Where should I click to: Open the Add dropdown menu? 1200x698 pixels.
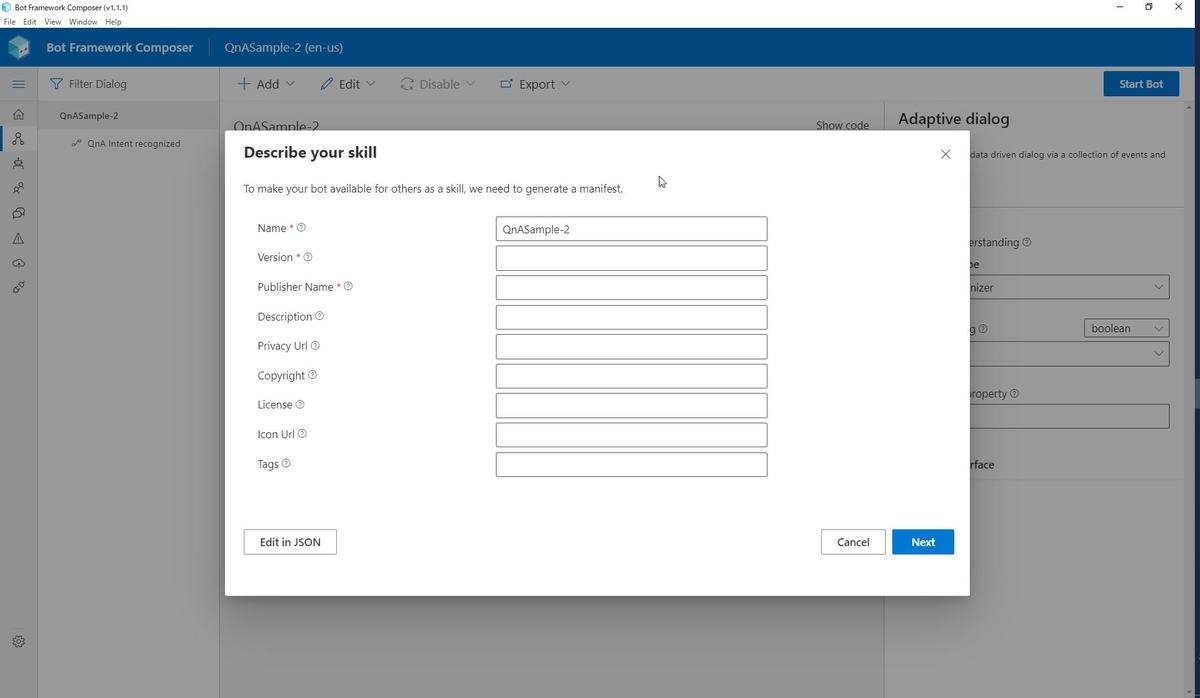pyautogui.click(x=266, y=84)
